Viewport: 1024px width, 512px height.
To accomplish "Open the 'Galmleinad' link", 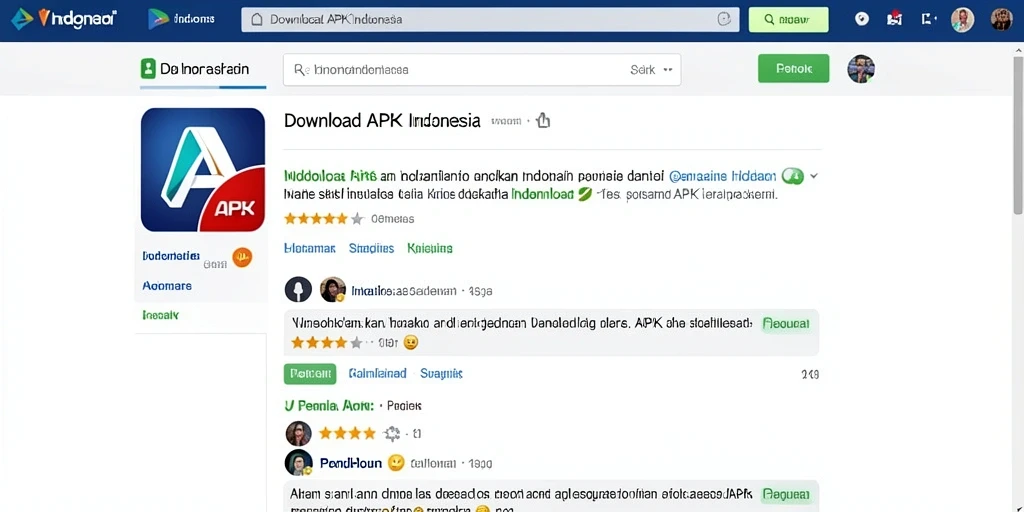I will coord(377,374).
